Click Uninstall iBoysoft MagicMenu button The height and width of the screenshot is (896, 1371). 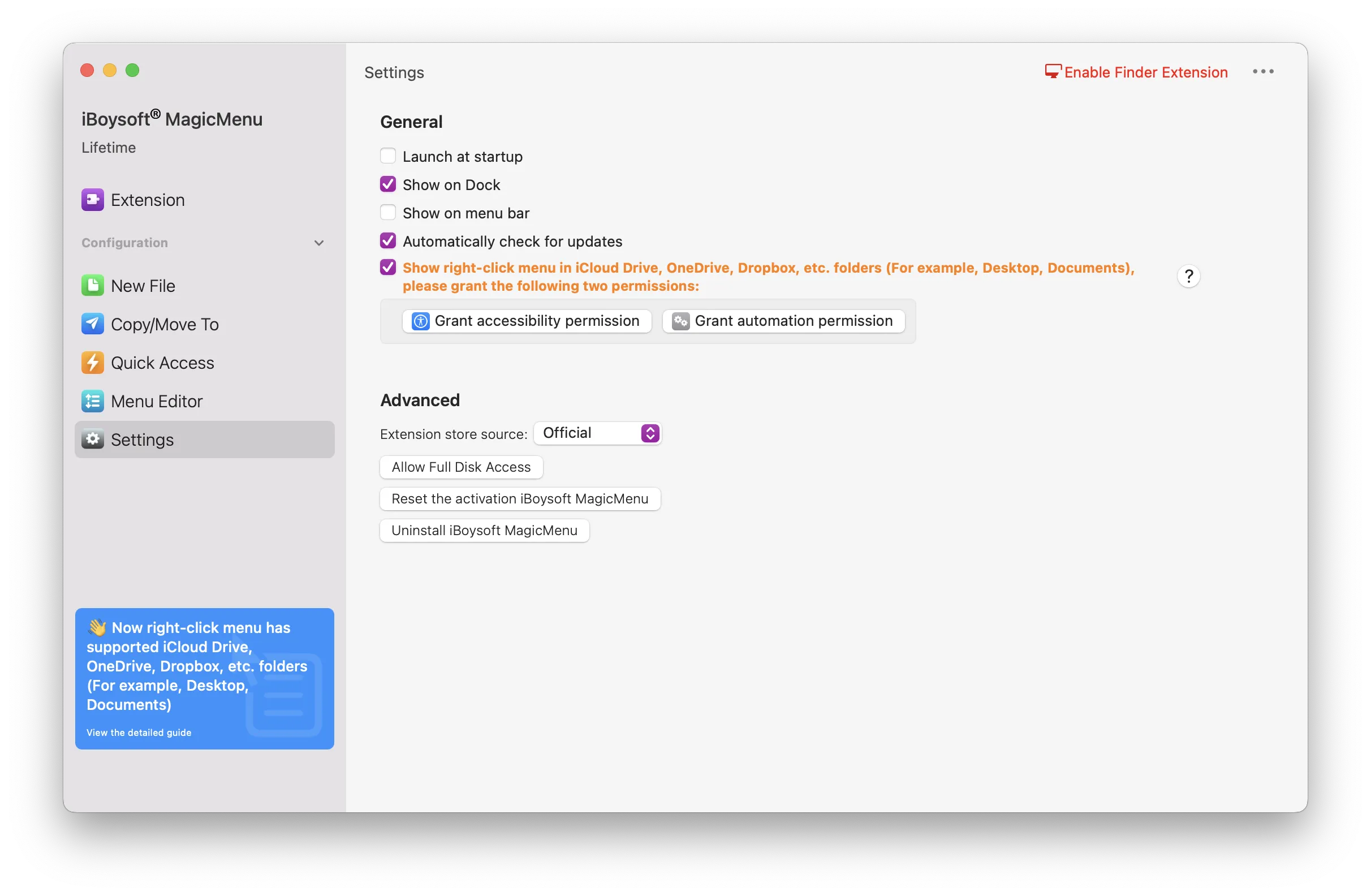[484, 529]
